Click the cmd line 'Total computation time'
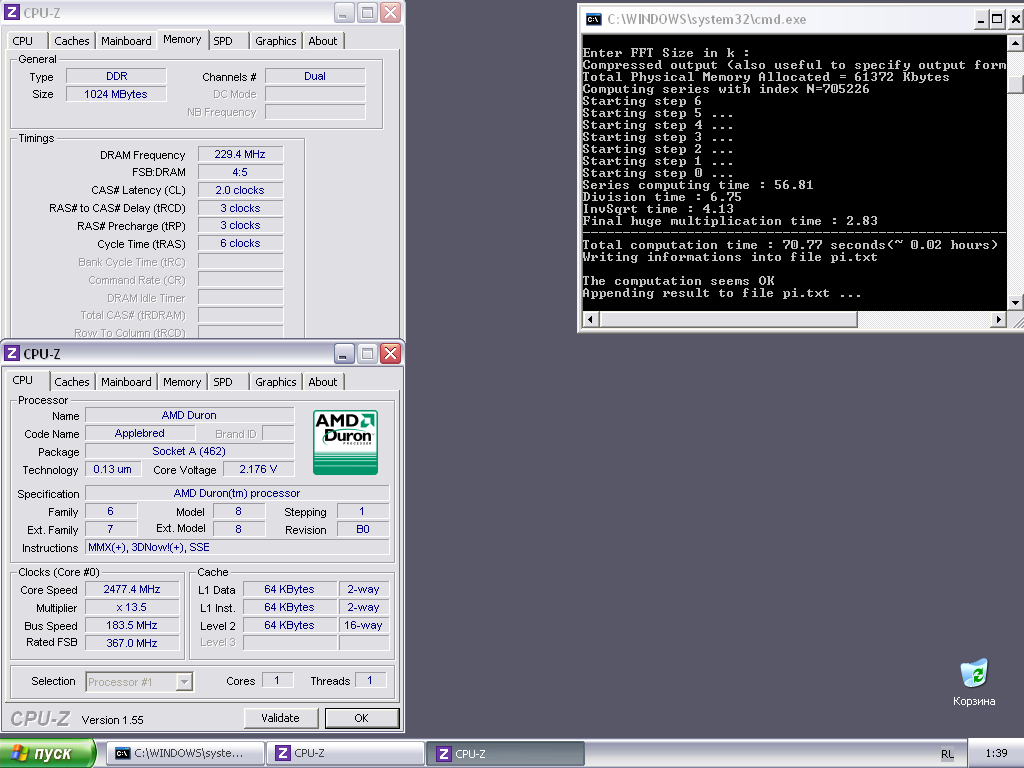This screenshot has width=1024, height=768. pyautogui.click(x=790, y=245)
